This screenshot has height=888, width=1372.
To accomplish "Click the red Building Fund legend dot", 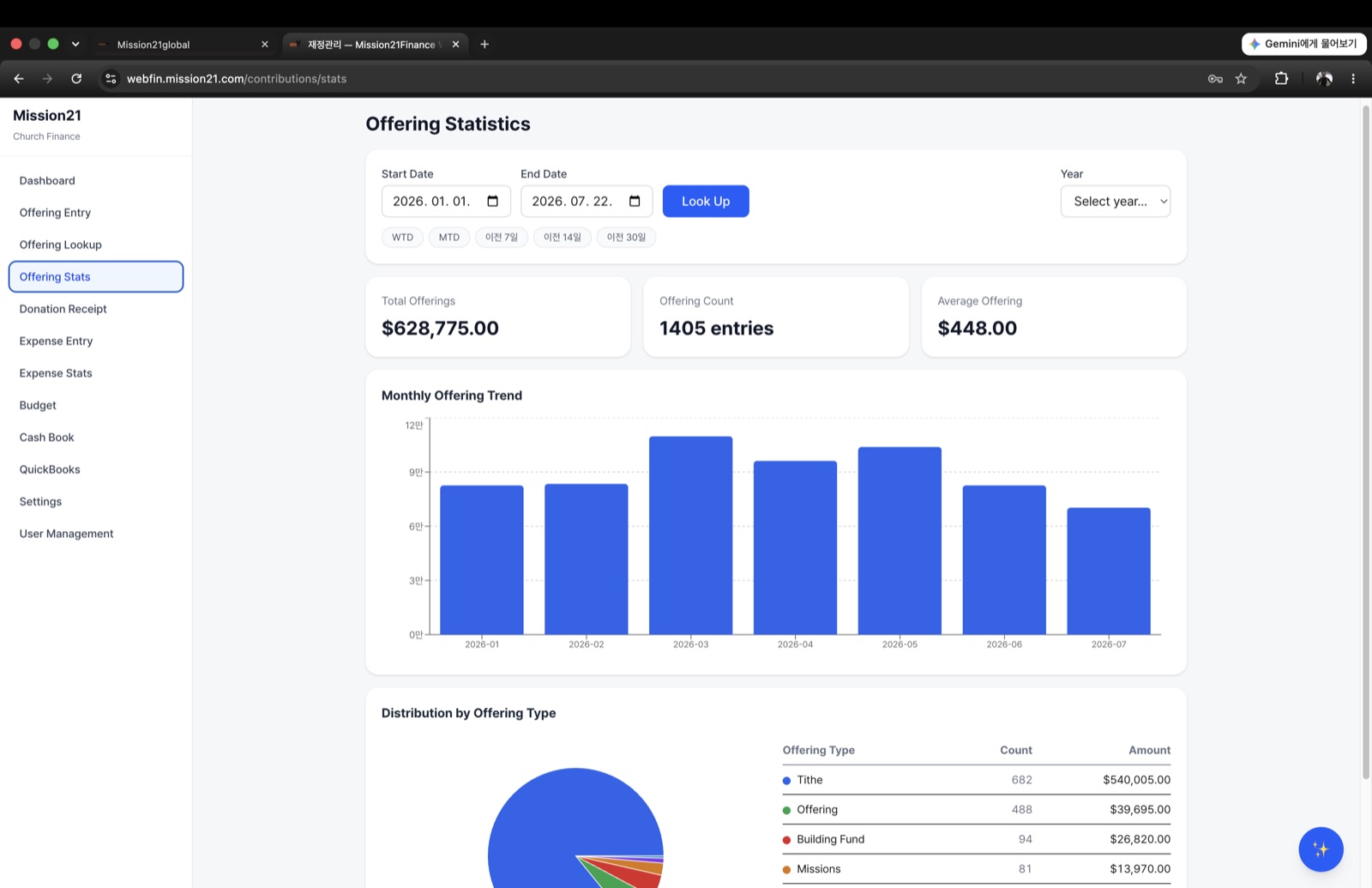I will coord(786,840).
